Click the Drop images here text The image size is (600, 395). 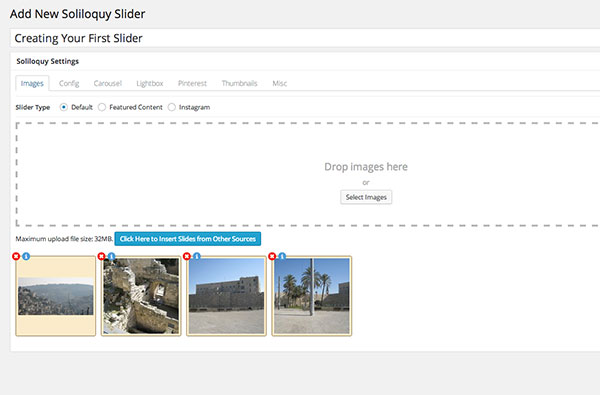click(x=366, y=167)
